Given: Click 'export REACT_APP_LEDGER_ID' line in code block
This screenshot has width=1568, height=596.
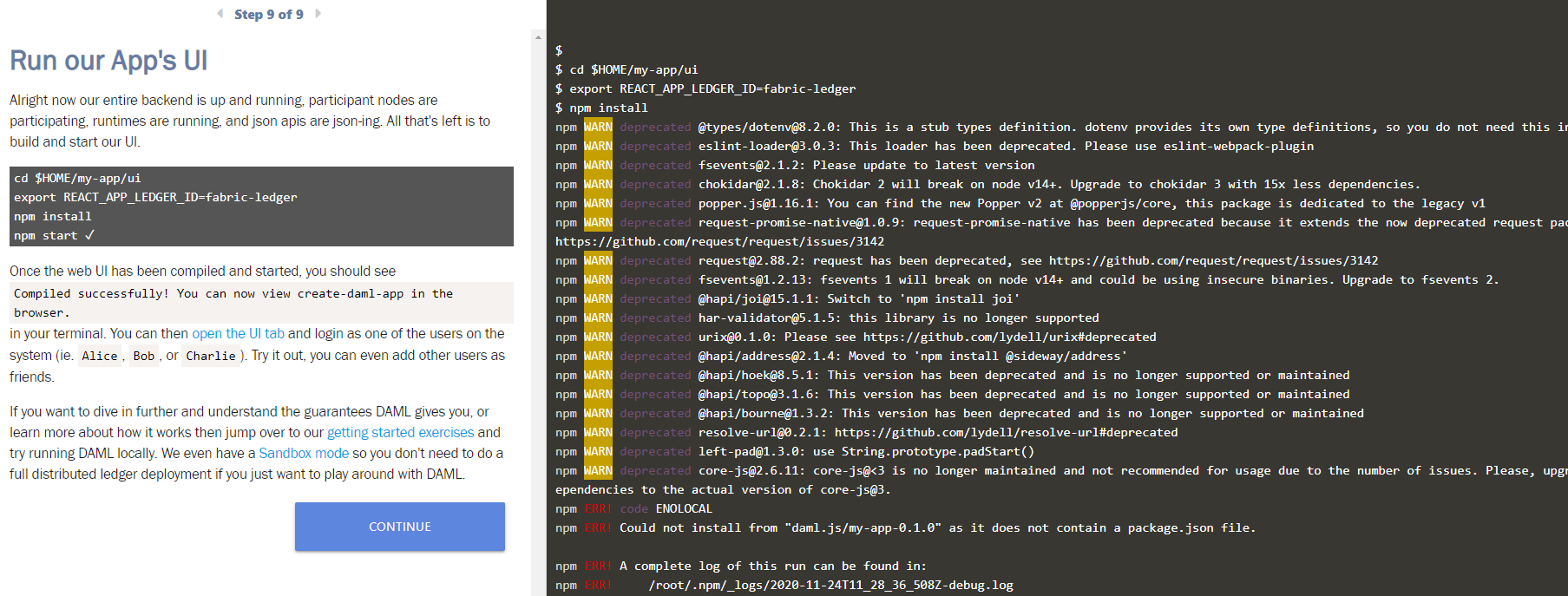Looking at the screenshot, I should [155, 197].
